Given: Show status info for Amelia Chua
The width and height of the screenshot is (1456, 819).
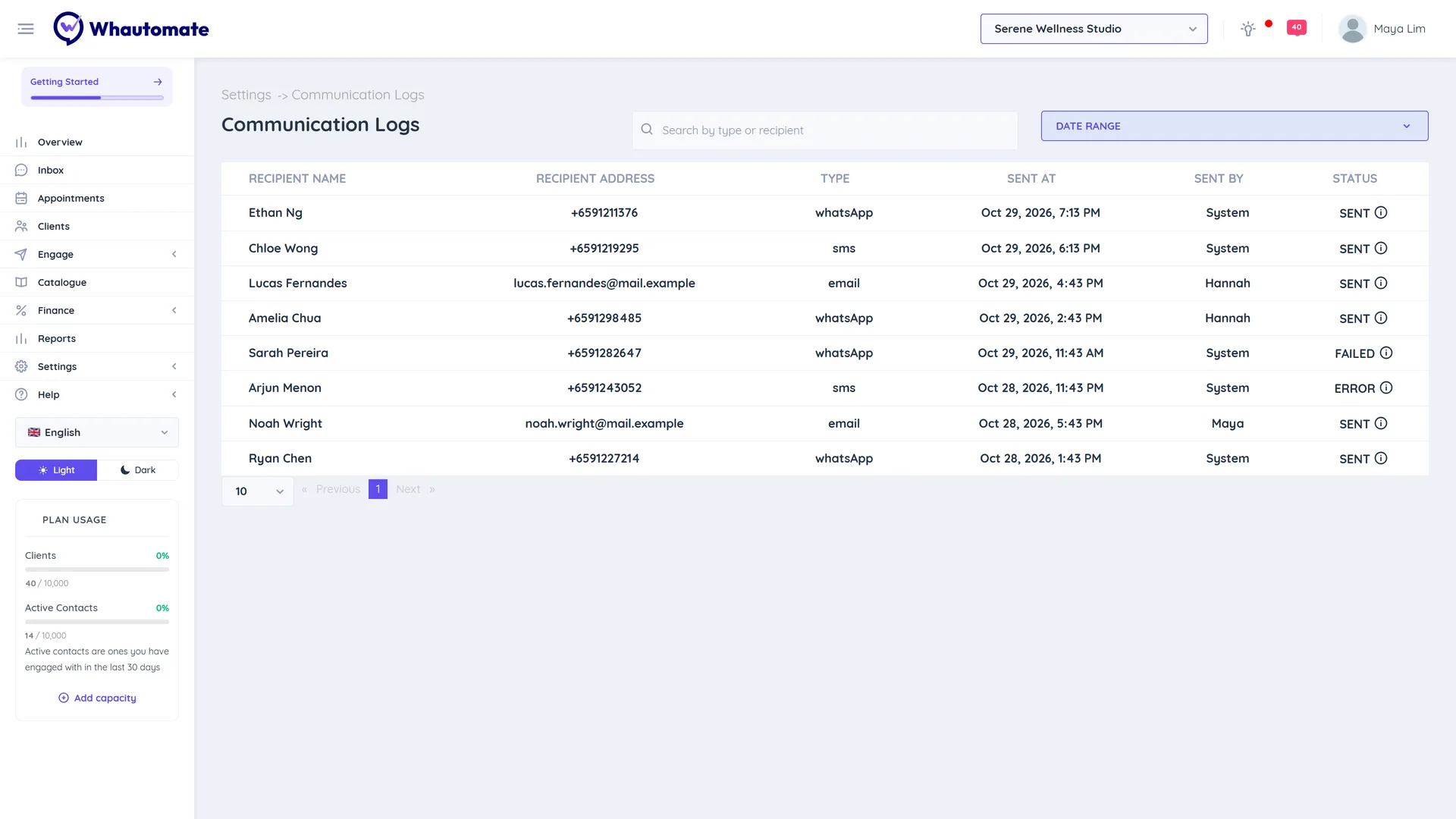Looking at the screenshot, I should [x=1381, y=318].
